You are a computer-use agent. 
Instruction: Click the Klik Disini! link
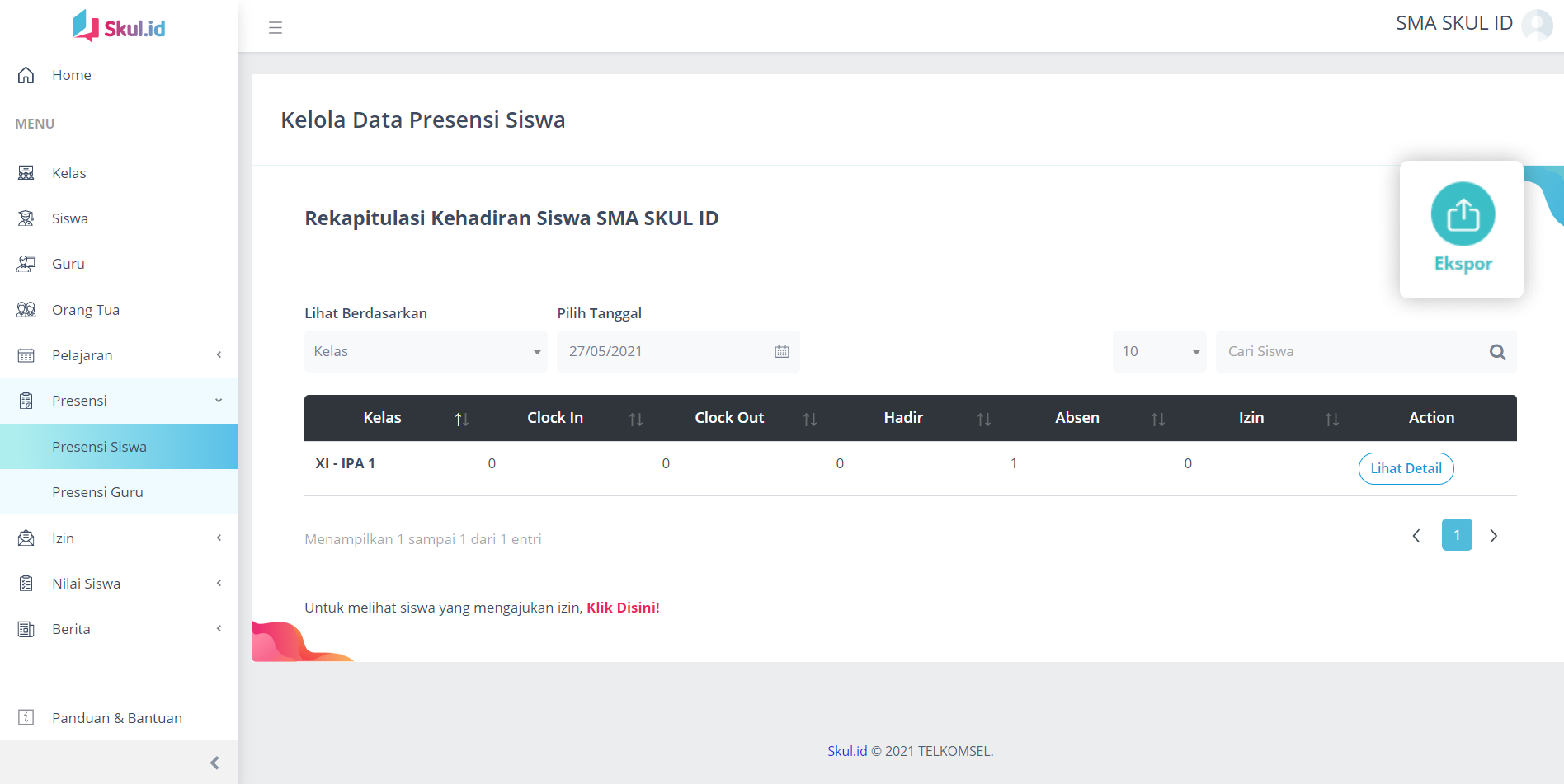tap(623, 608)
